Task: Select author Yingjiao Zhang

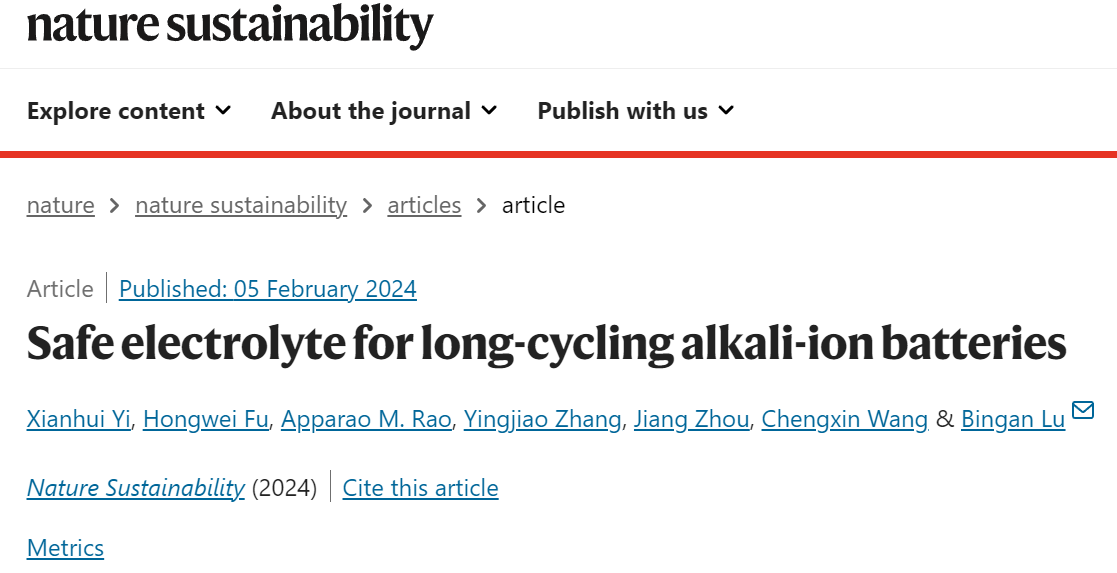Action: coord(542,419)
